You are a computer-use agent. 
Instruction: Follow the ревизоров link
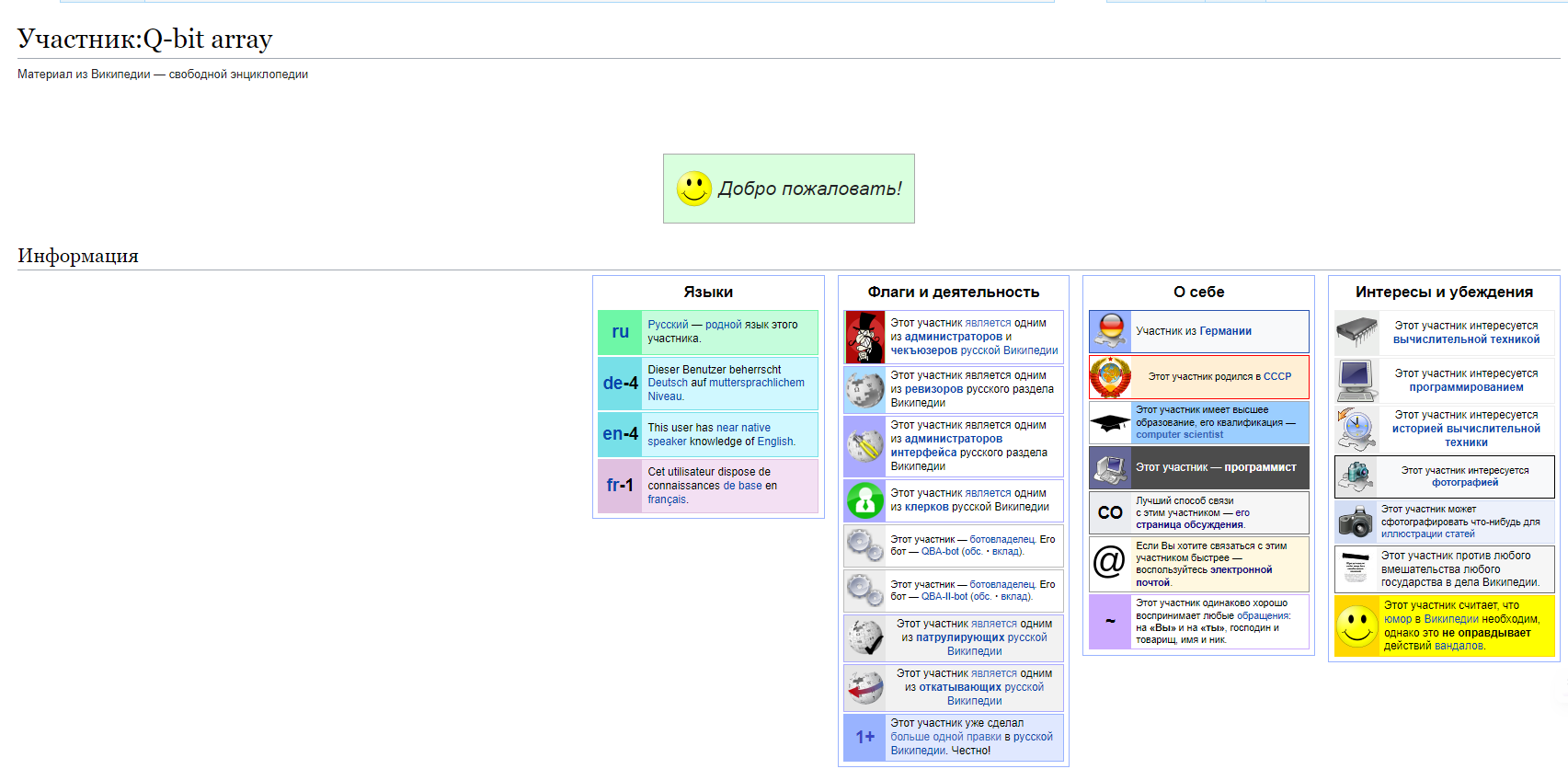click(935, 389)
